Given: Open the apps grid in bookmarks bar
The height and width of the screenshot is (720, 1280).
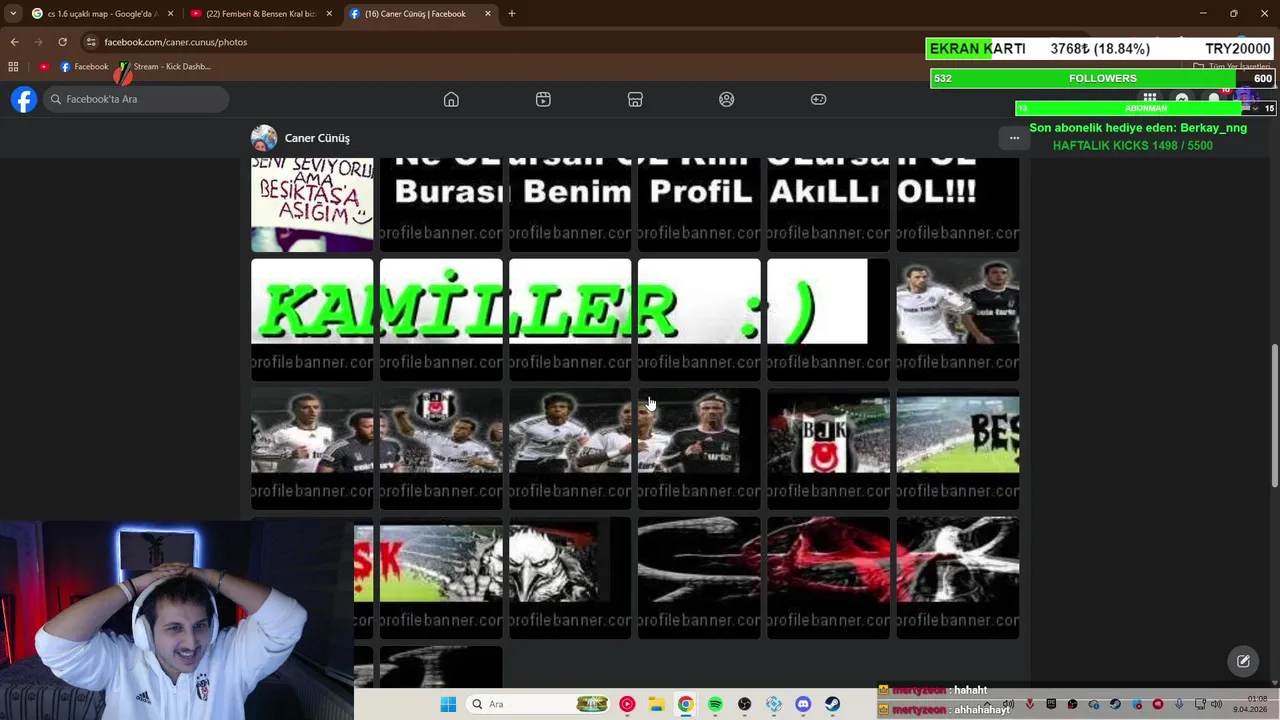Looking at the screenshot, I should click(13, 67).
